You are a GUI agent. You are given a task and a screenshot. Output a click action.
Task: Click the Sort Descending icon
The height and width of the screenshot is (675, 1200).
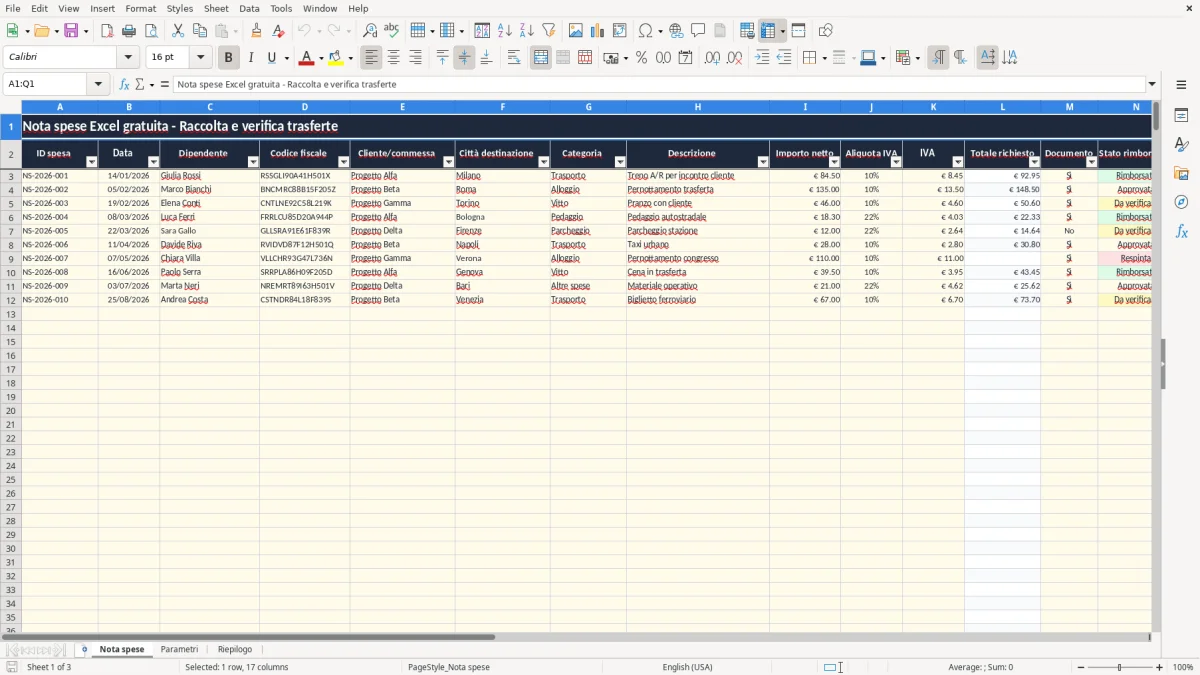[527, 31]
